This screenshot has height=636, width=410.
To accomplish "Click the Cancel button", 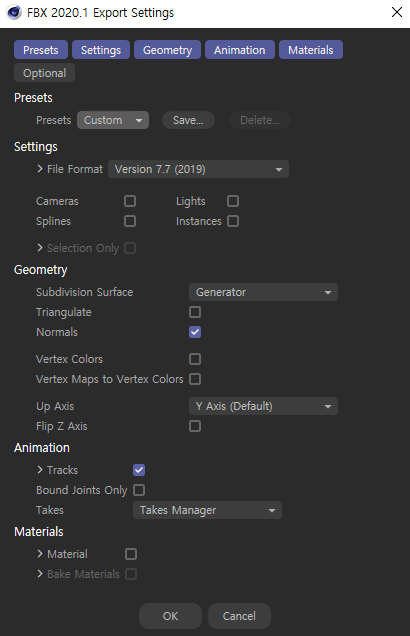I will [239, 616].
